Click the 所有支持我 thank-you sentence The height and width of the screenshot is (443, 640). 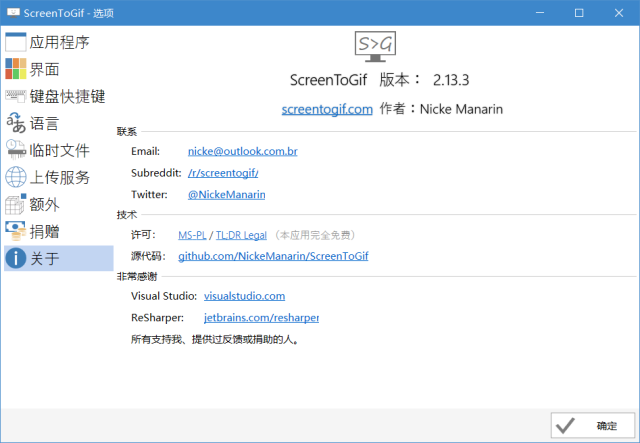click(x=215, y=339)
